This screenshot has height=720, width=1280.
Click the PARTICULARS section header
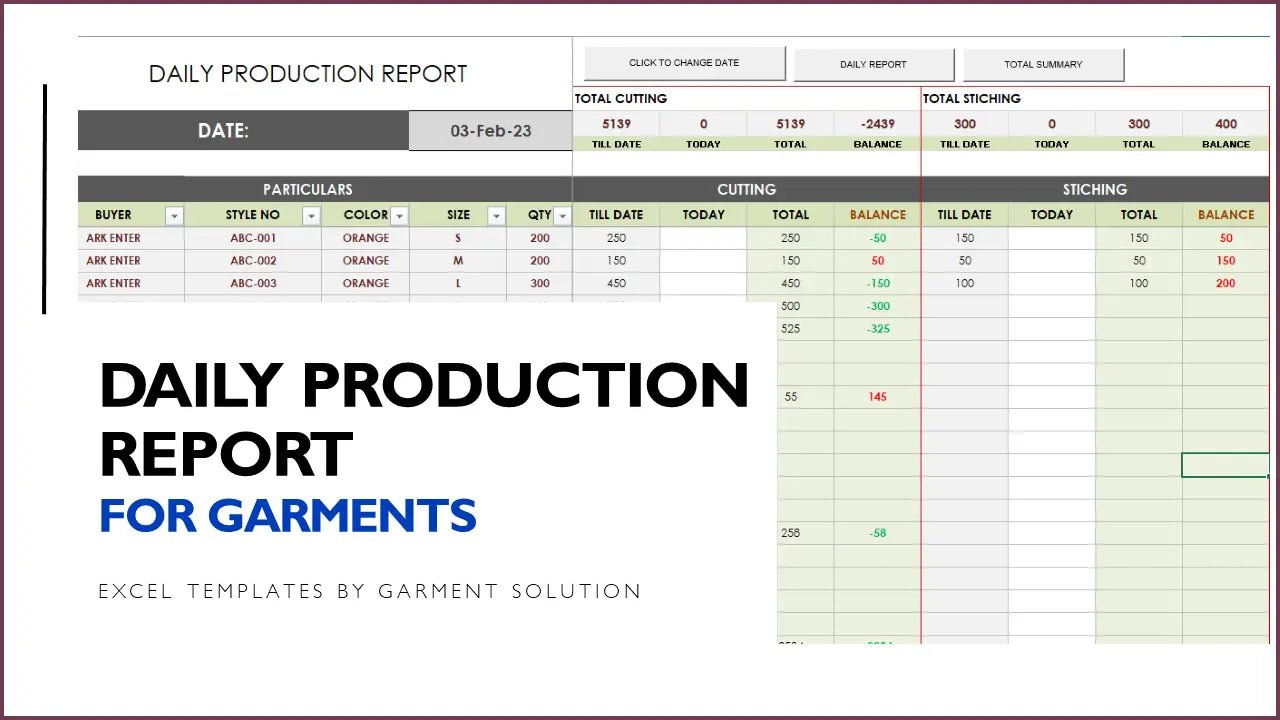tap(308, 189)
